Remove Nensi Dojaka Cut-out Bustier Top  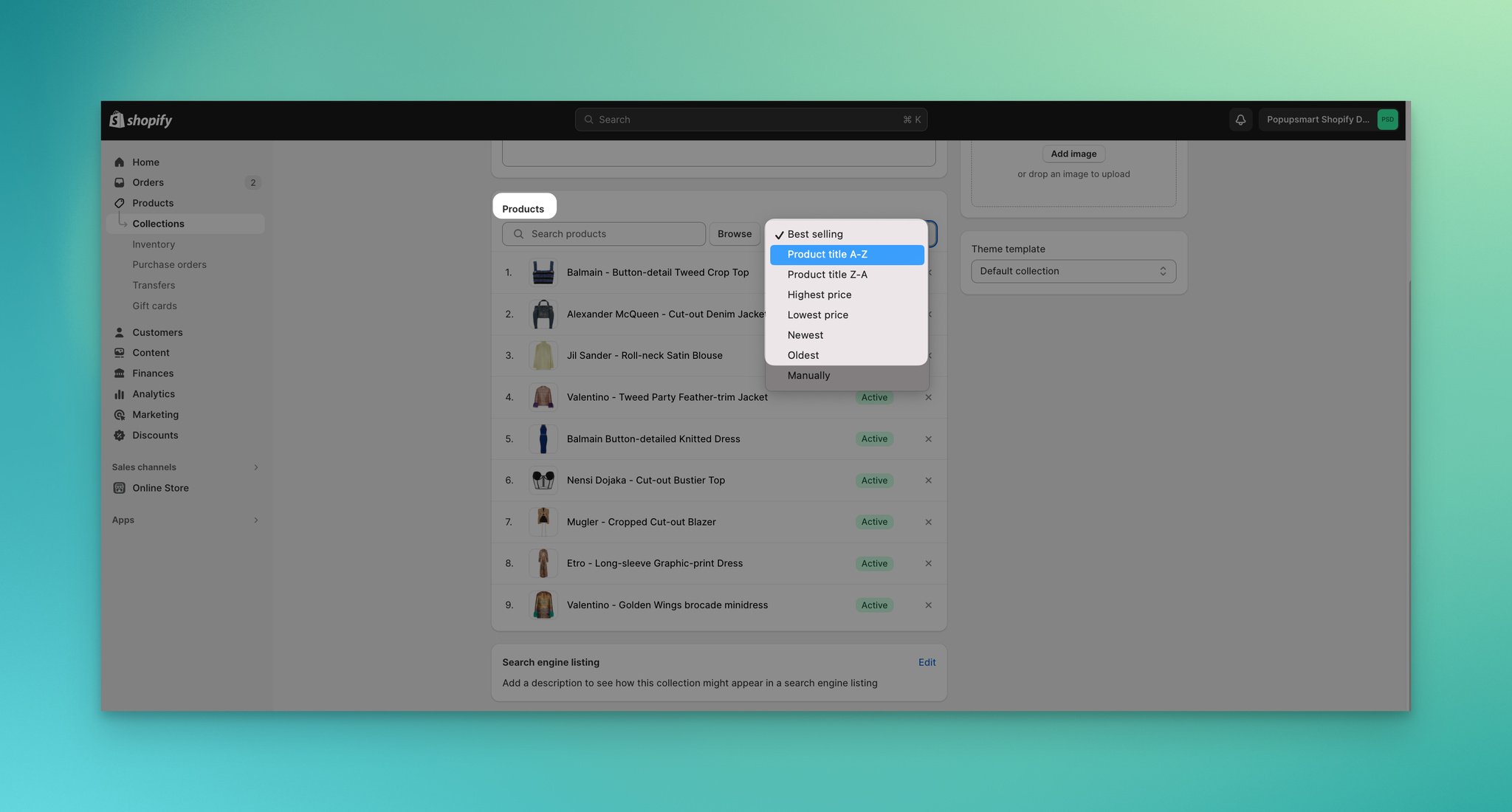point(928,481)
